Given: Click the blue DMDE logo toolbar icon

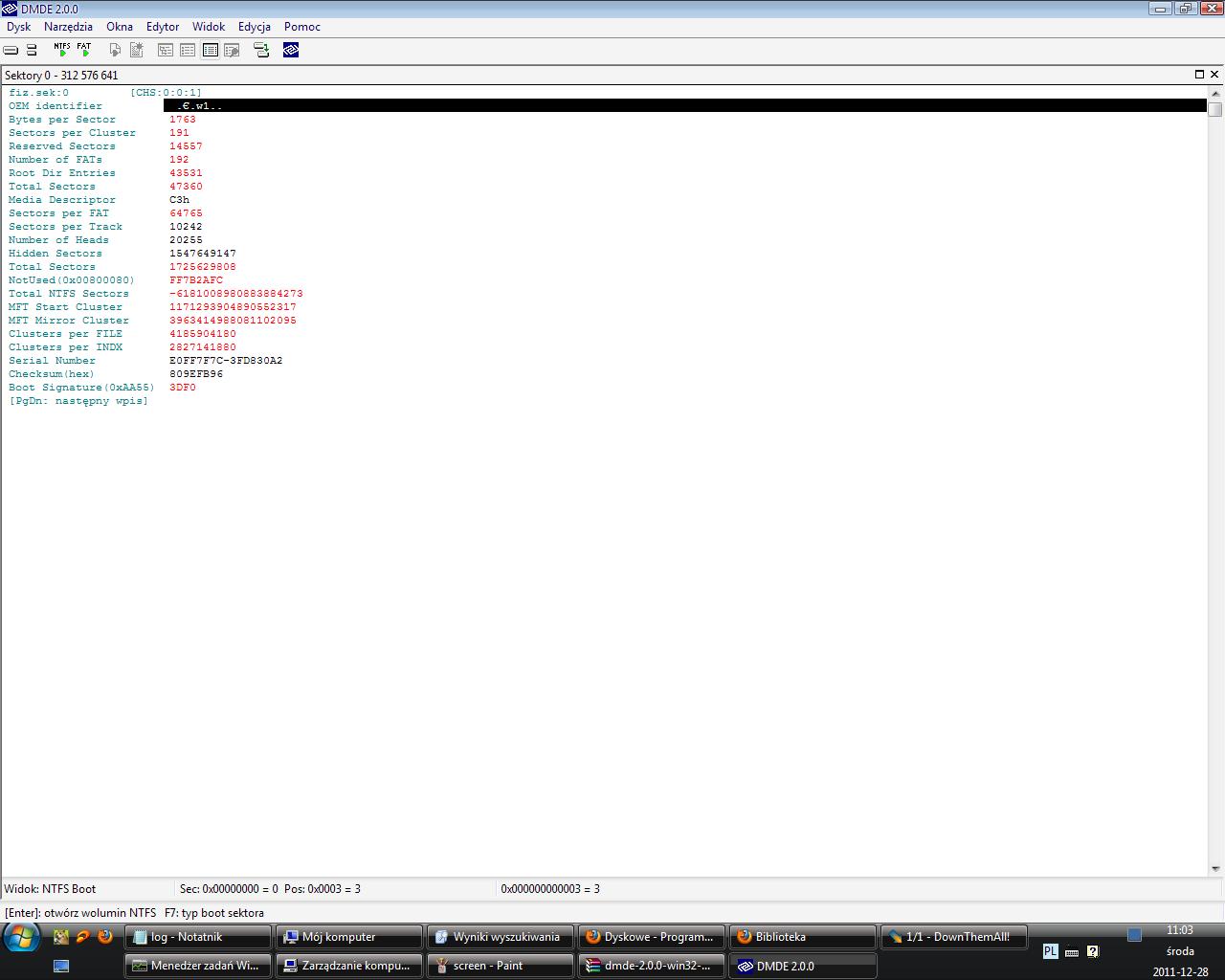Looking at the screenshot, I should point(291,50).
